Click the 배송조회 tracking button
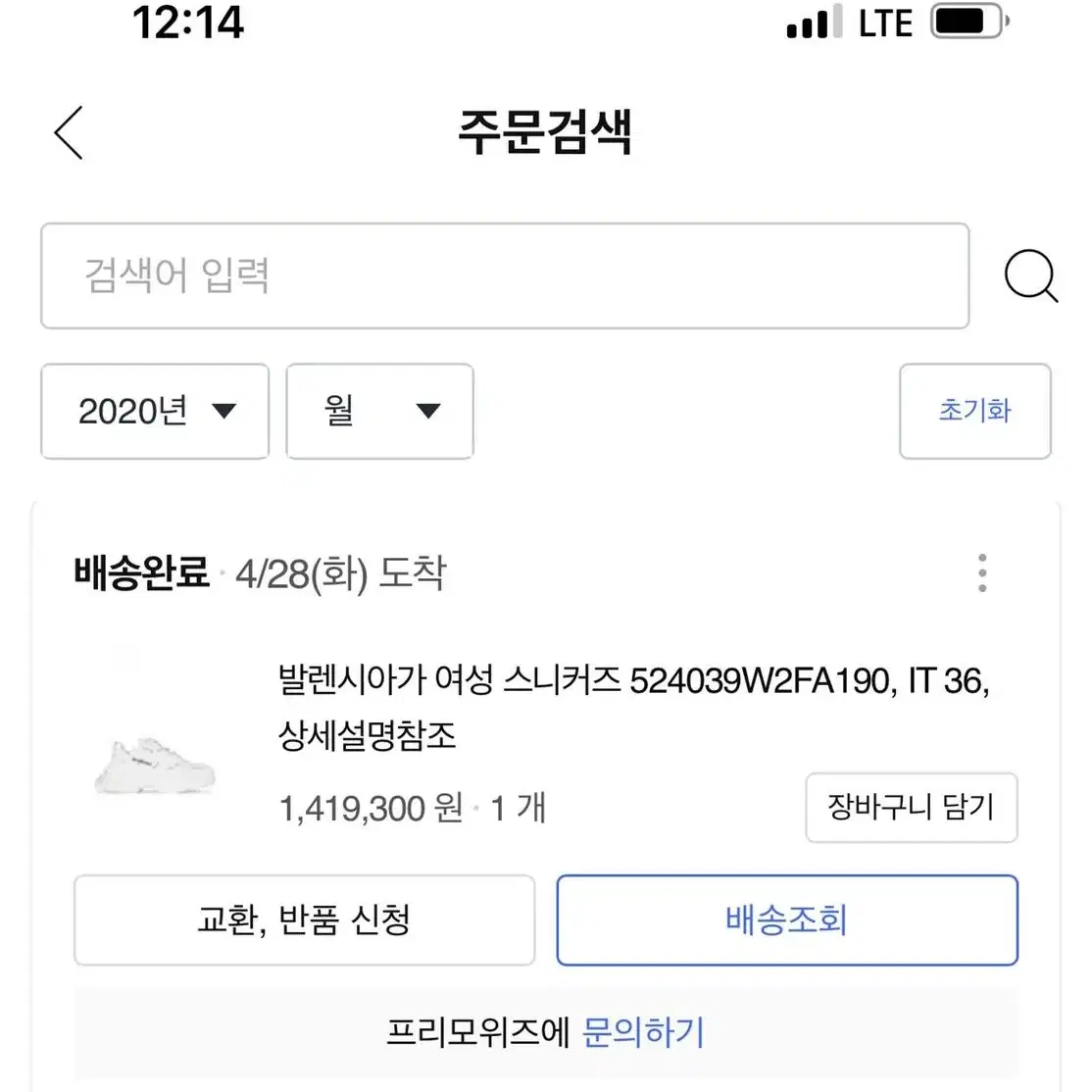Viewport: 1092px width, 1092px height. coord(787,920)
